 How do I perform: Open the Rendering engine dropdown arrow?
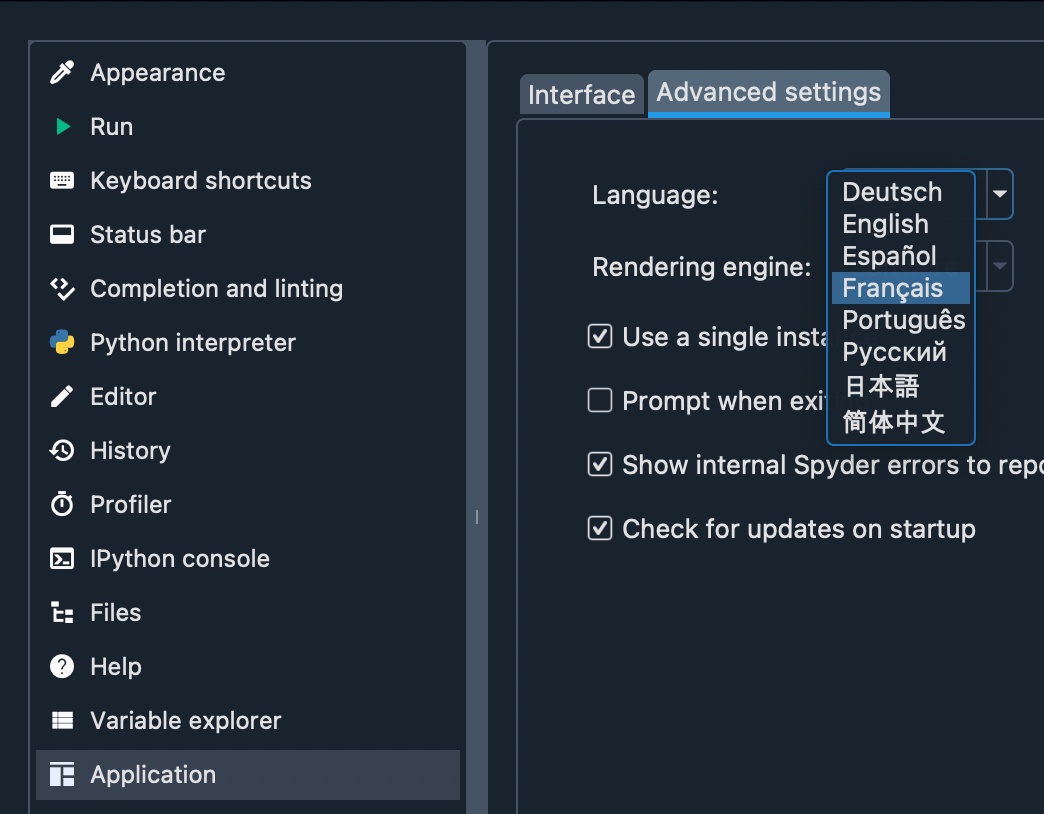pos(999,267)
